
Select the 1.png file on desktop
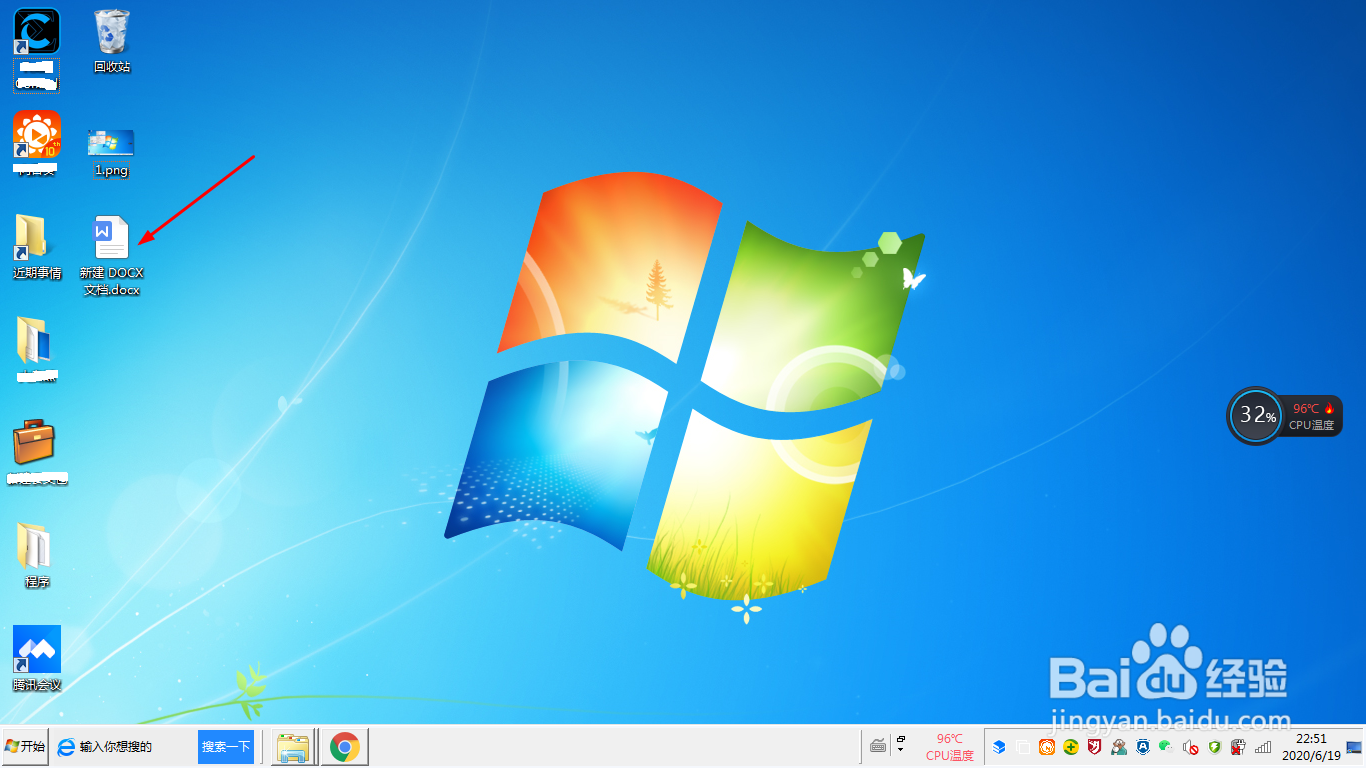111,152
